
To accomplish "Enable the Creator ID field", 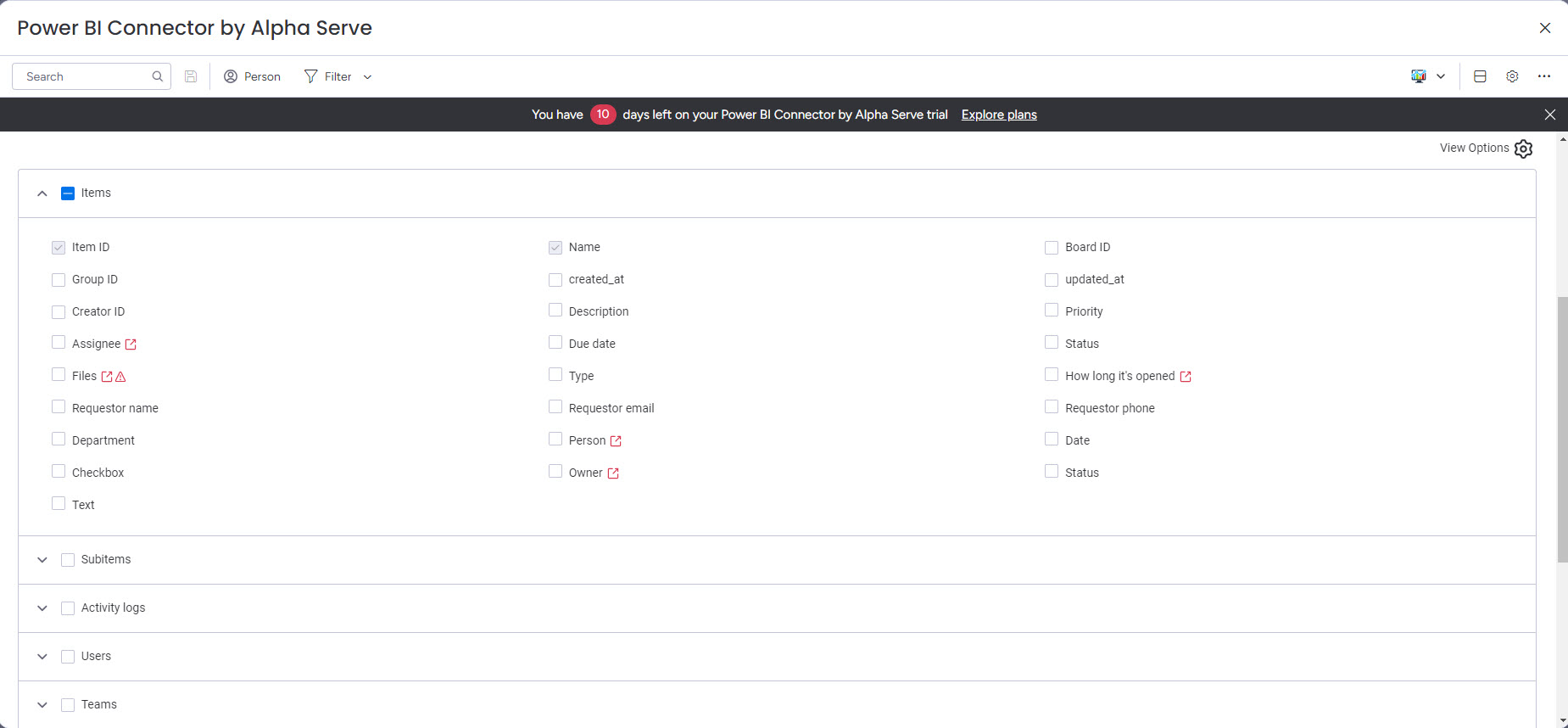I will pos(59,312).
